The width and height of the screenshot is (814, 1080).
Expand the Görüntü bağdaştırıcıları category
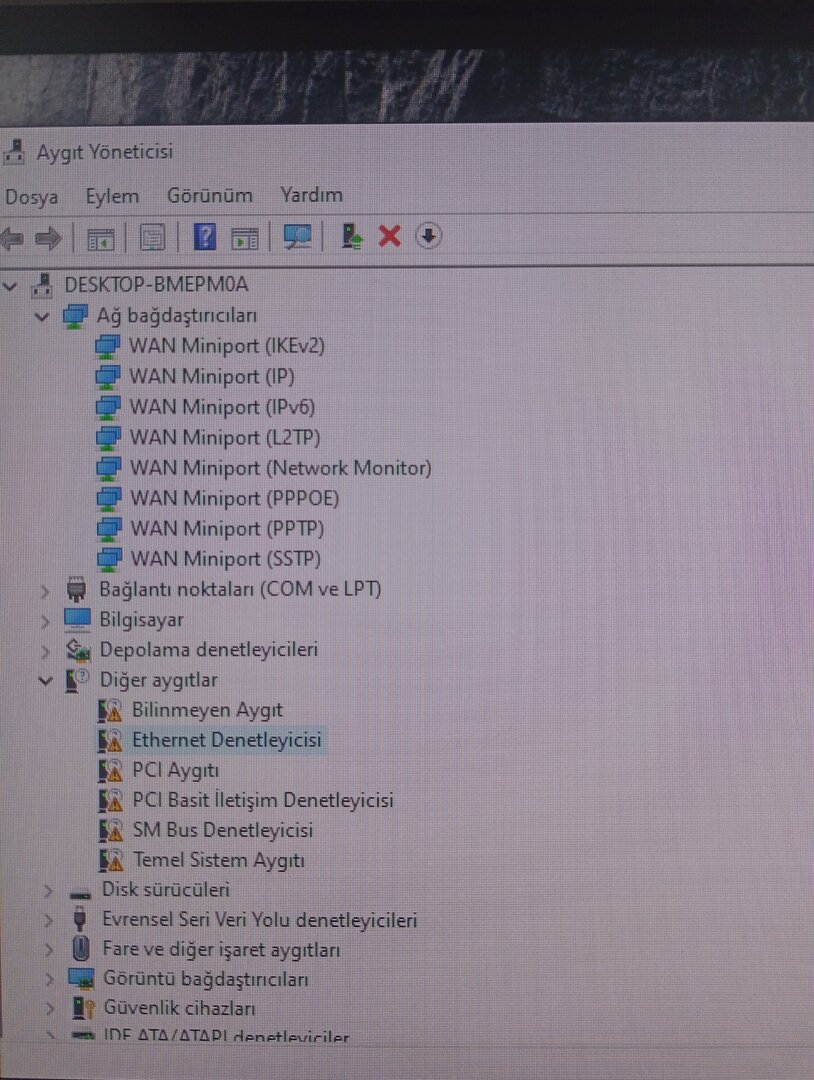coord(49,979)
